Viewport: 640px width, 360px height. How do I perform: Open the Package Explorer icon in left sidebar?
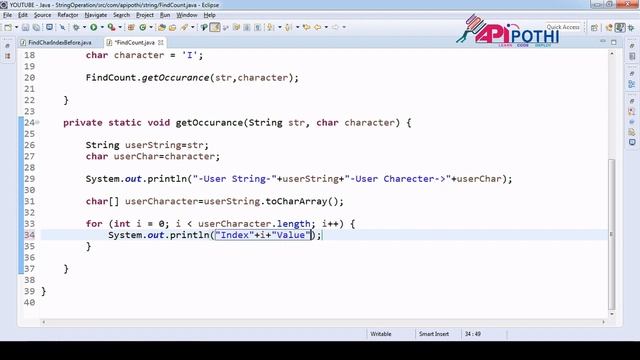(x=8, y=56)
